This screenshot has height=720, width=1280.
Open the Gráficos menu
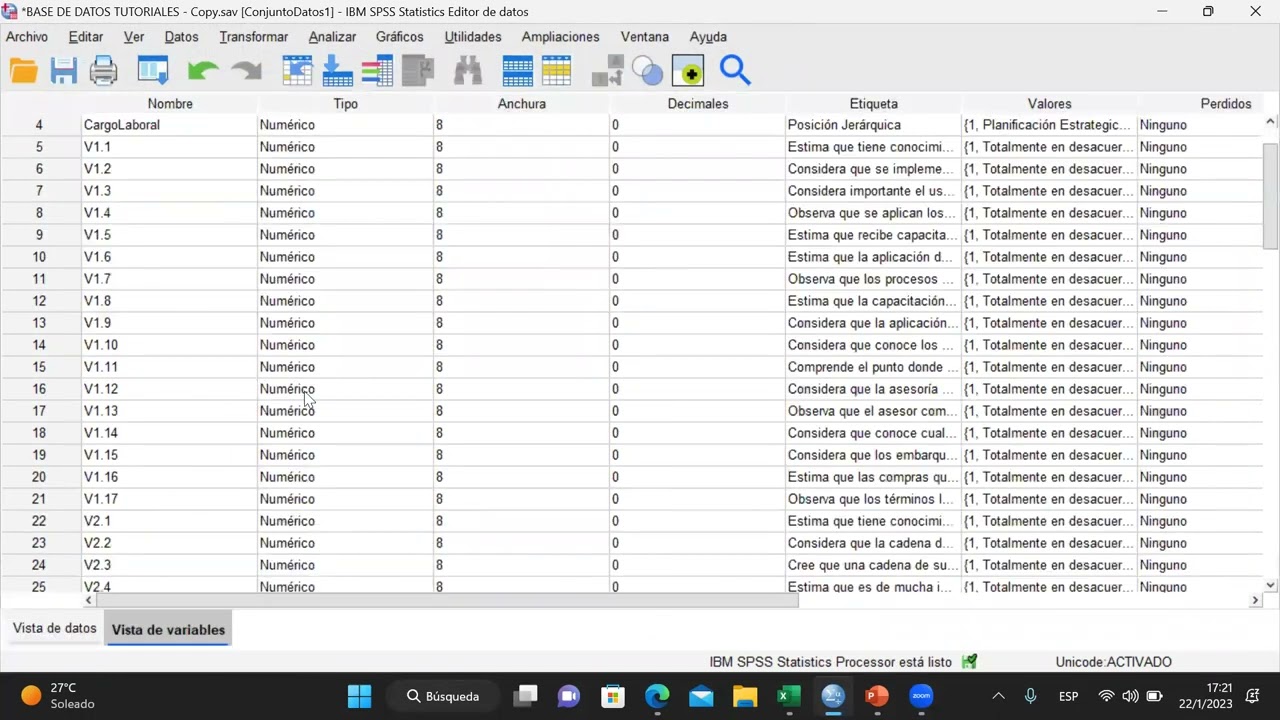click(x=400, y=37)
